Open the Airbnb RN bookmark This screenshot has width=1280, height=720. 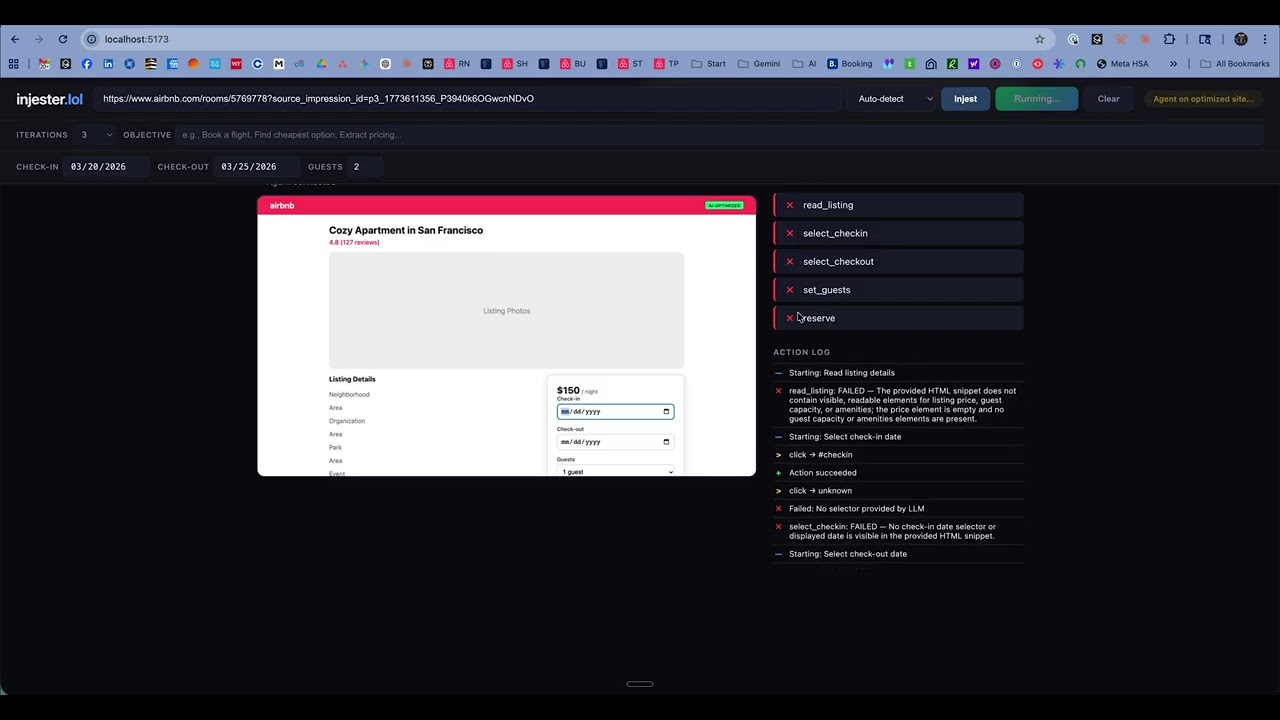click(457, 64)
